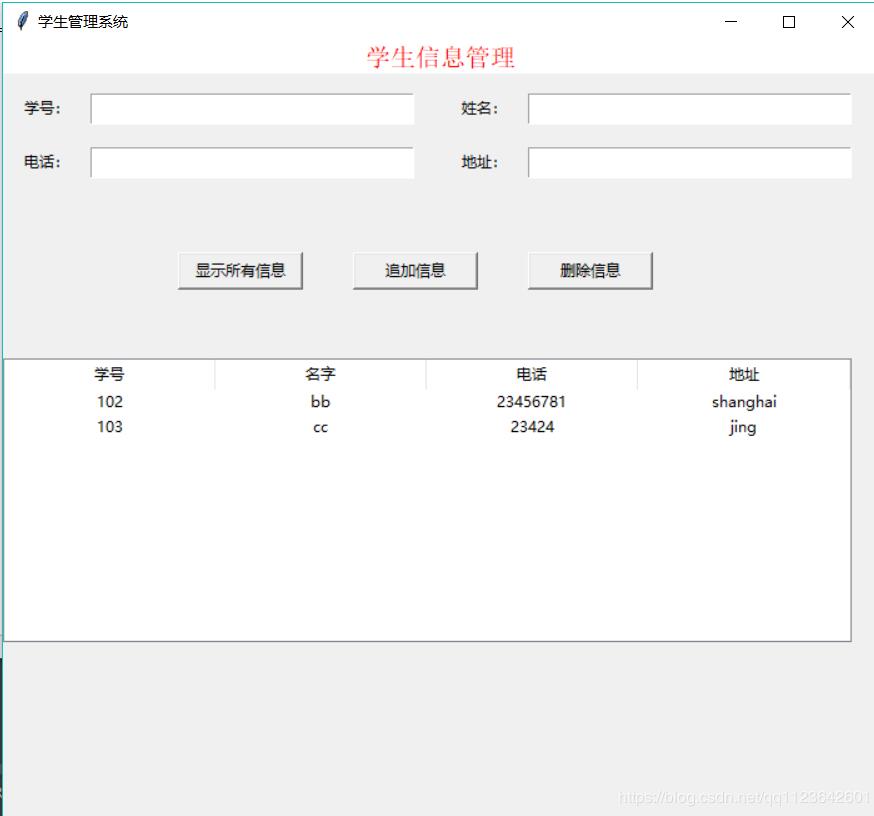
Task: Click the blog.csdn.net watermark link
Action: click(x=745, y=799)
